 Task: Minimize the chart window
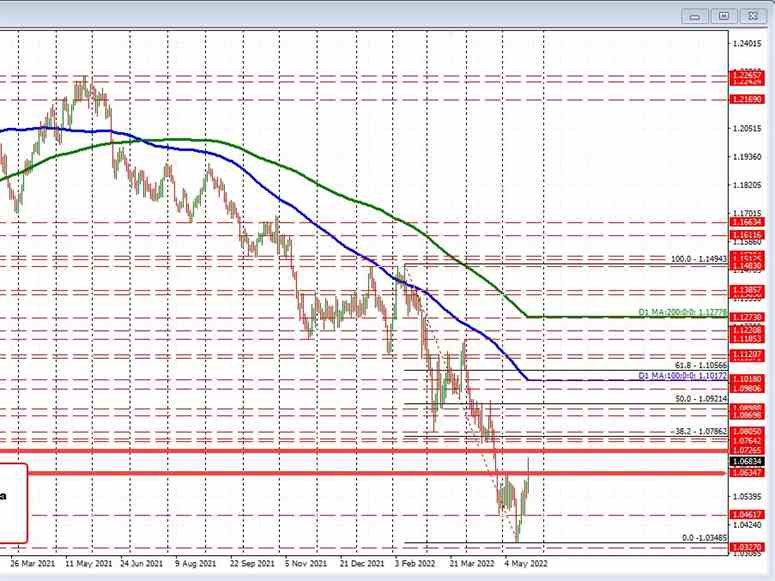tap(694, 16)
